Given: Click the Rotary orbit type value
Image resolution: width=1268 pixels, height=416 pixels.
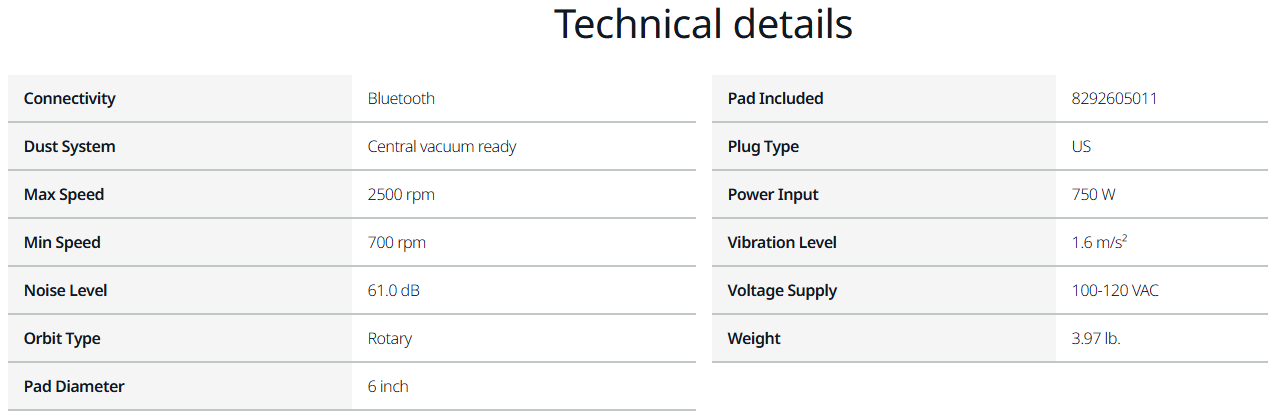Looking at the screenshot, I should click(x=390, y=338).
